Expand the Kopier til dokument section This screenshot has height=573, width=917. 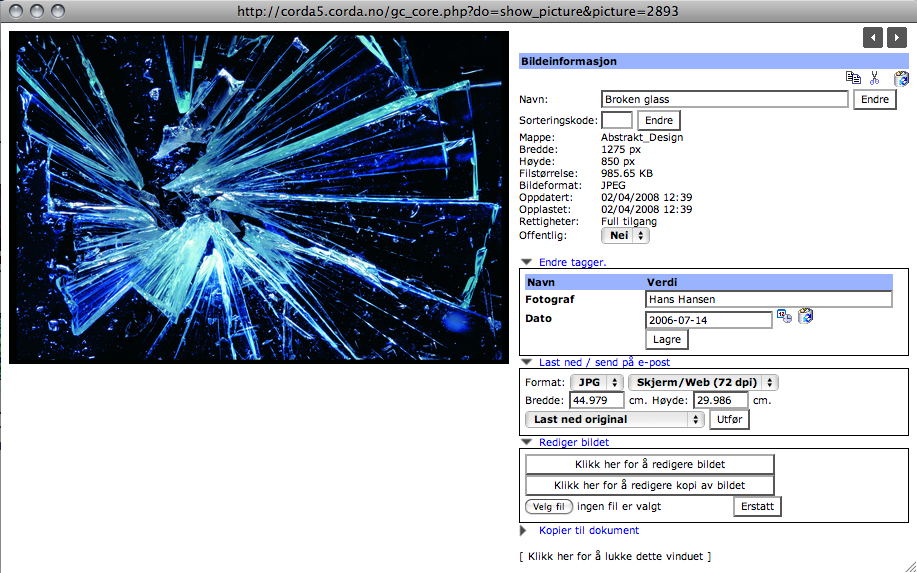[x=524, y=531]
